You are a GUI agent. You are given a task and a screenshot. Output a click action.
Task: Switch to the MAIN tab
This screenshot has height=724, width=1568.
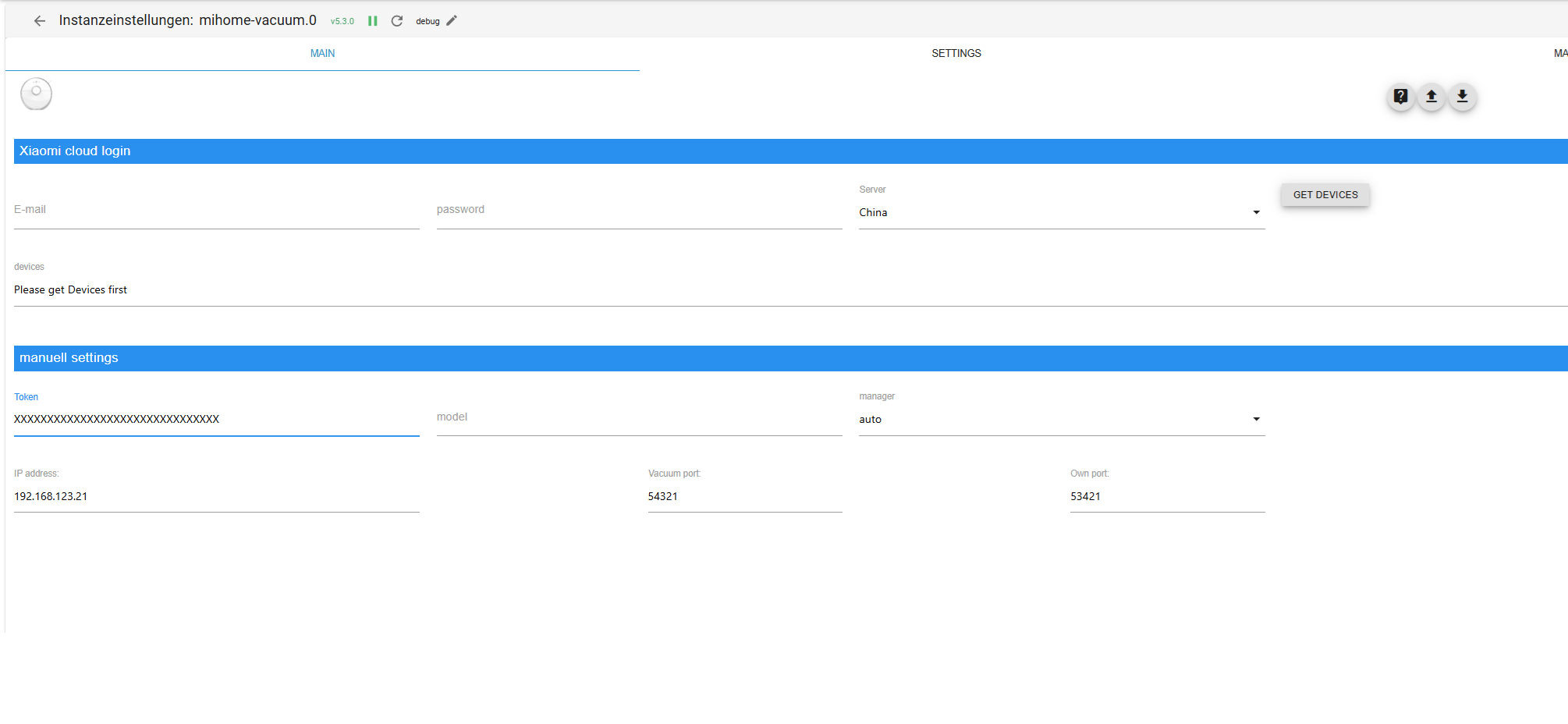[322, 54]
